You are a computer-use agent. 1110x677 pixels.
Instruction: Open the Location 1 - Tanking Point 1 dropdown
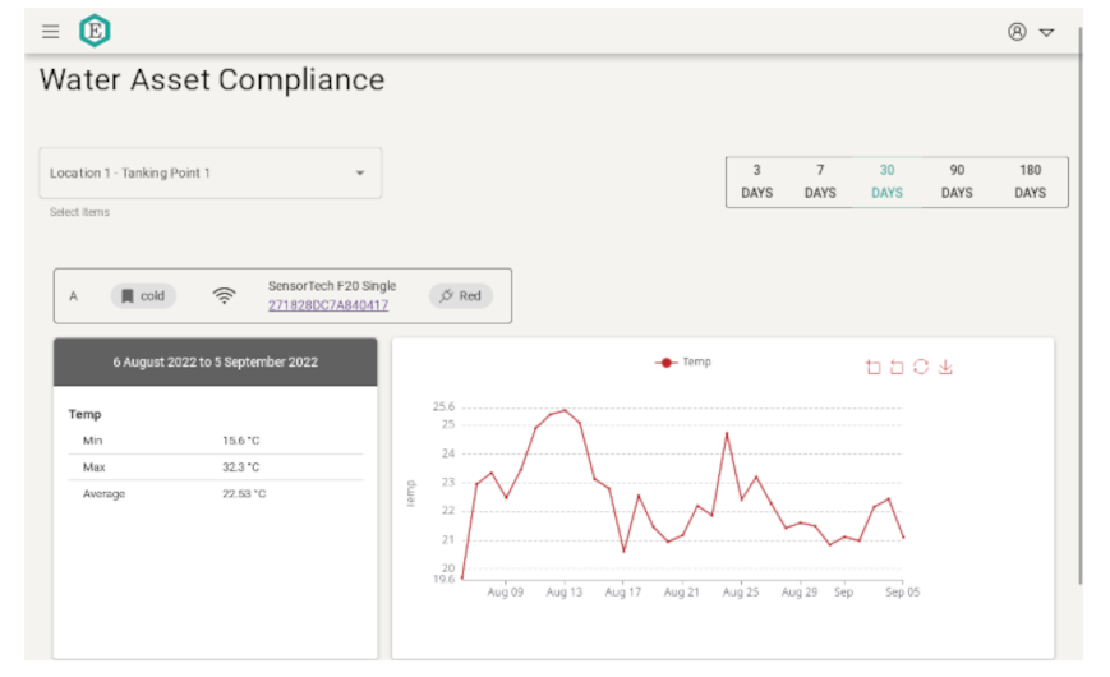[x=210, y=172]
